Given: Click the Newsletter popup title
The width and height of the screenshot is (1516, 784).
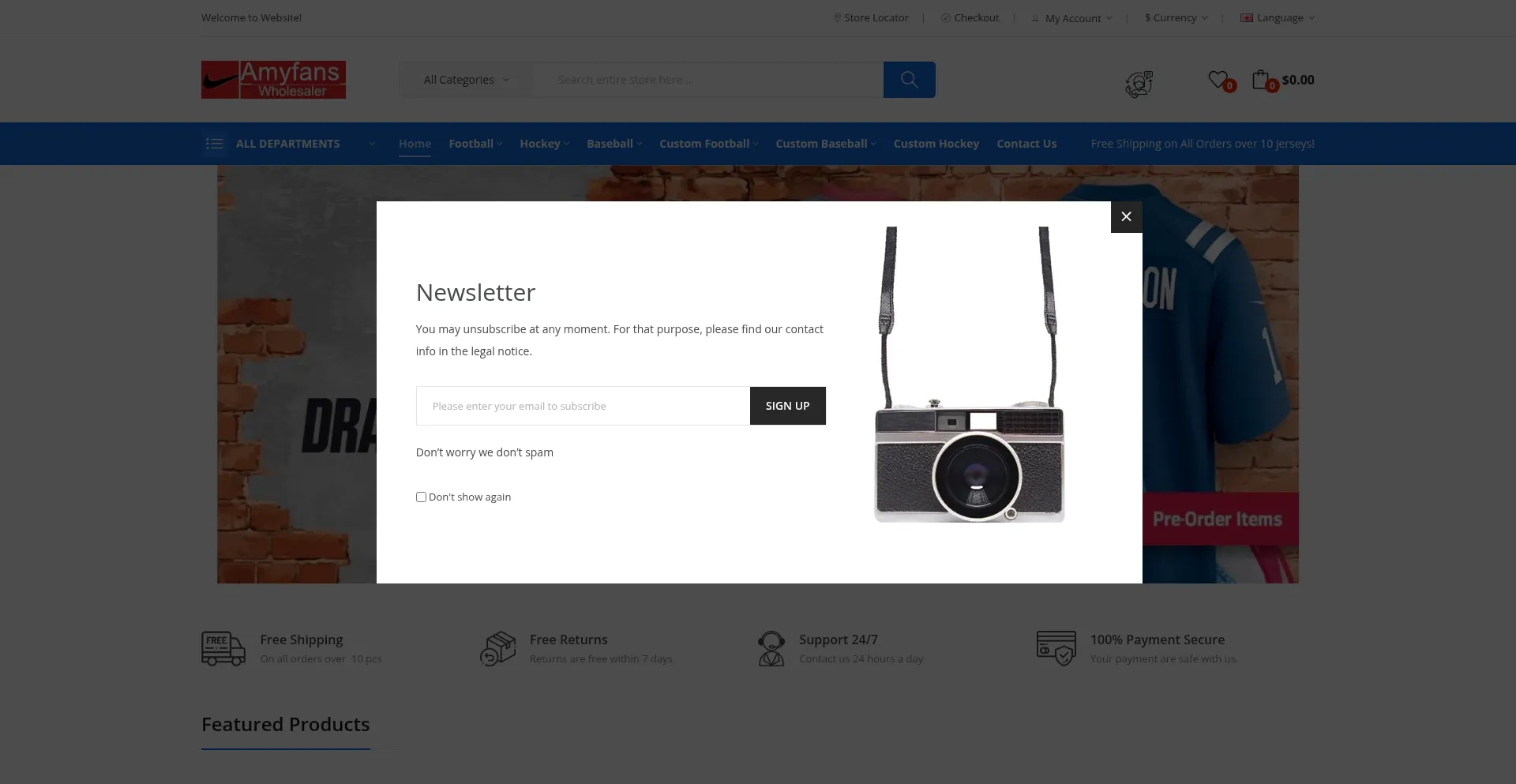Looking at the screenshot, I should 475,292.
